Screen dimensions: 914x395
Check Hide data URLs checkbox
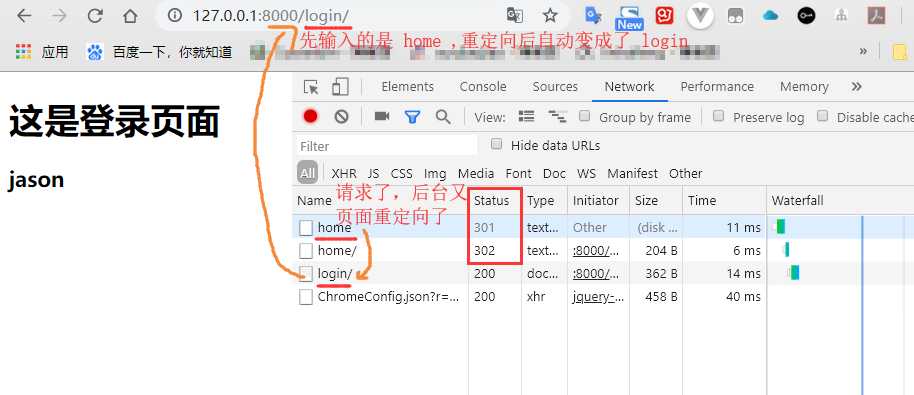click(496, 144)
